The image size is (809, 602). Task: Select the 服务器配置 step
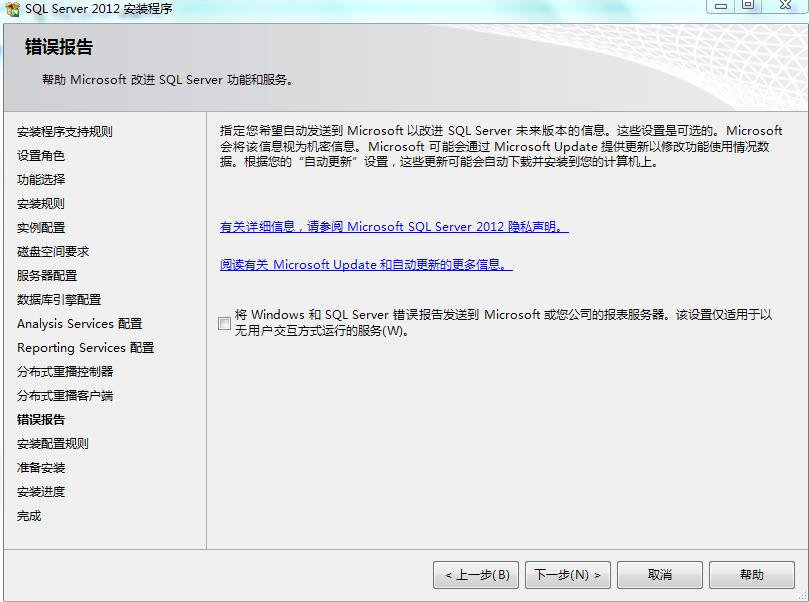pos(47,275)
